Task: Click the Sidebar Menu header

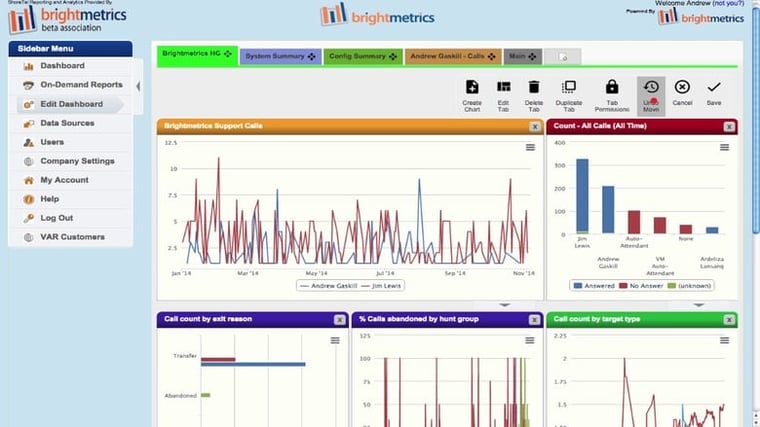Action: coord(70,48)
